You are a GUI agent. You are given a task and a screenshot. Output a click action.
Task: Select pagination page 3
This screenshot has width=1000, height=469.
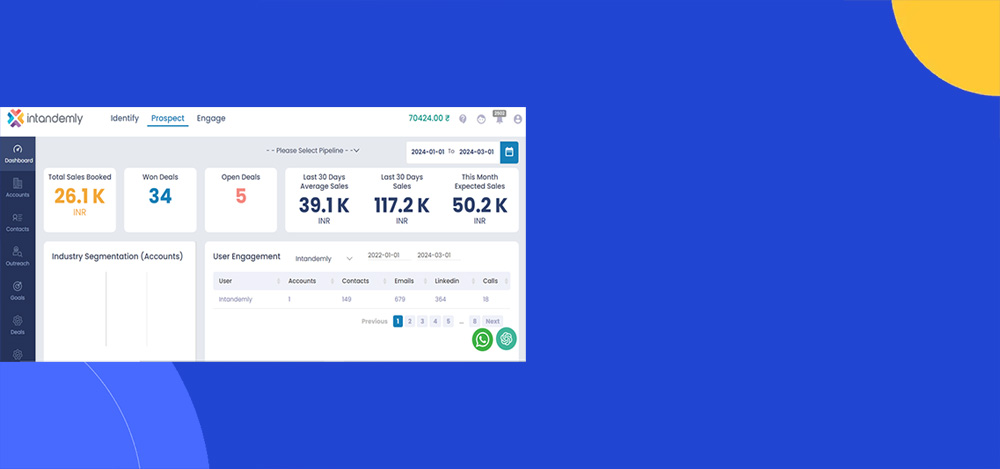click(x=422, y=321)
